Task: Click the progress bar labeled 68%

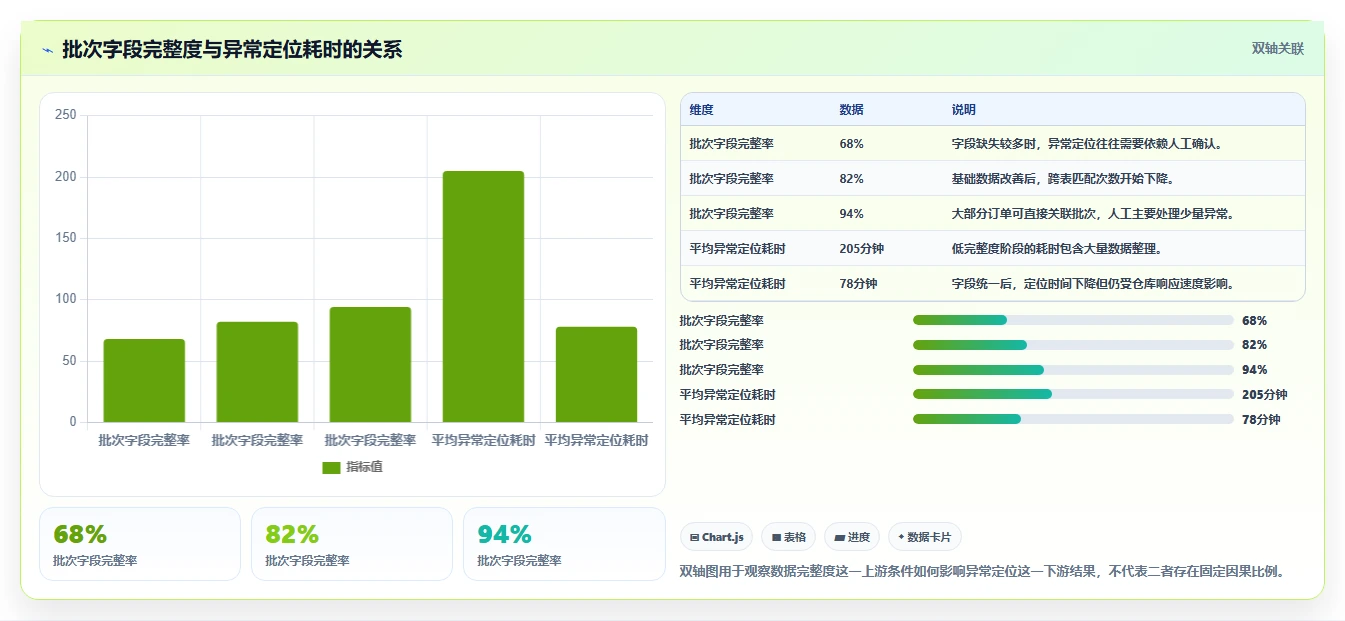Action: 1073,320
